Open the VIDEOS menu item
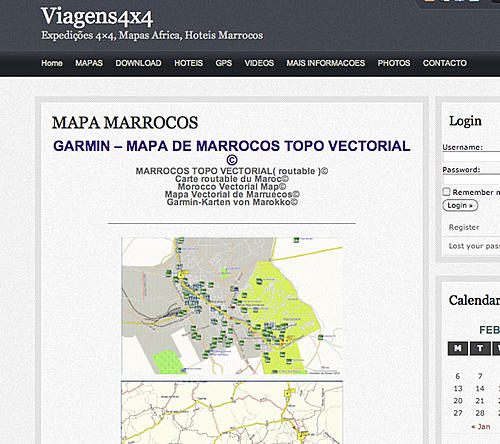This screenshot has height=444, width=500. [259, 63]
